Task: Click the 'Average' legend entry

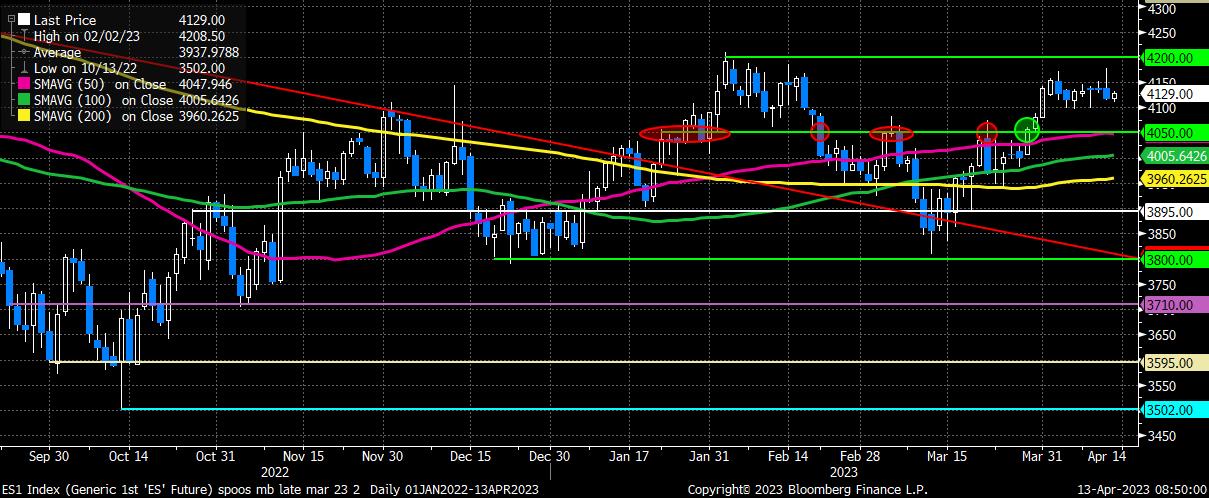Action: pos(57,52)
